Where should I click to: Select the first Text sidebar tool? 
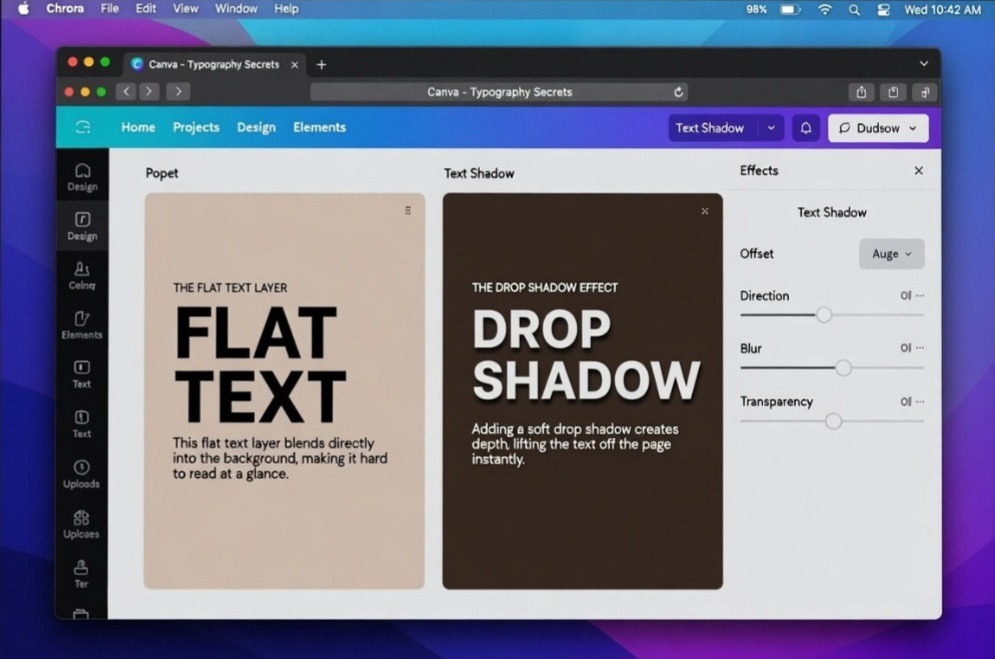pyautogui.click(x=82, y=374)
